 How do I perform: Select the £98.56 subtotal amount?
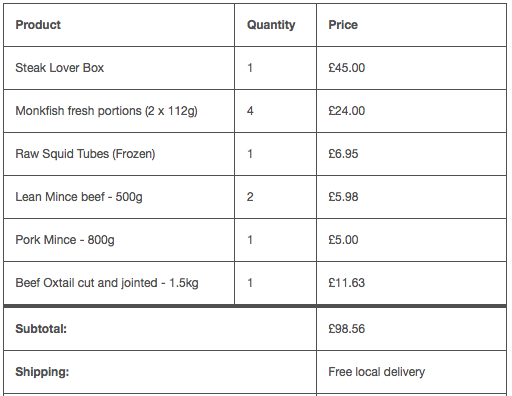[x=347, y=329]
